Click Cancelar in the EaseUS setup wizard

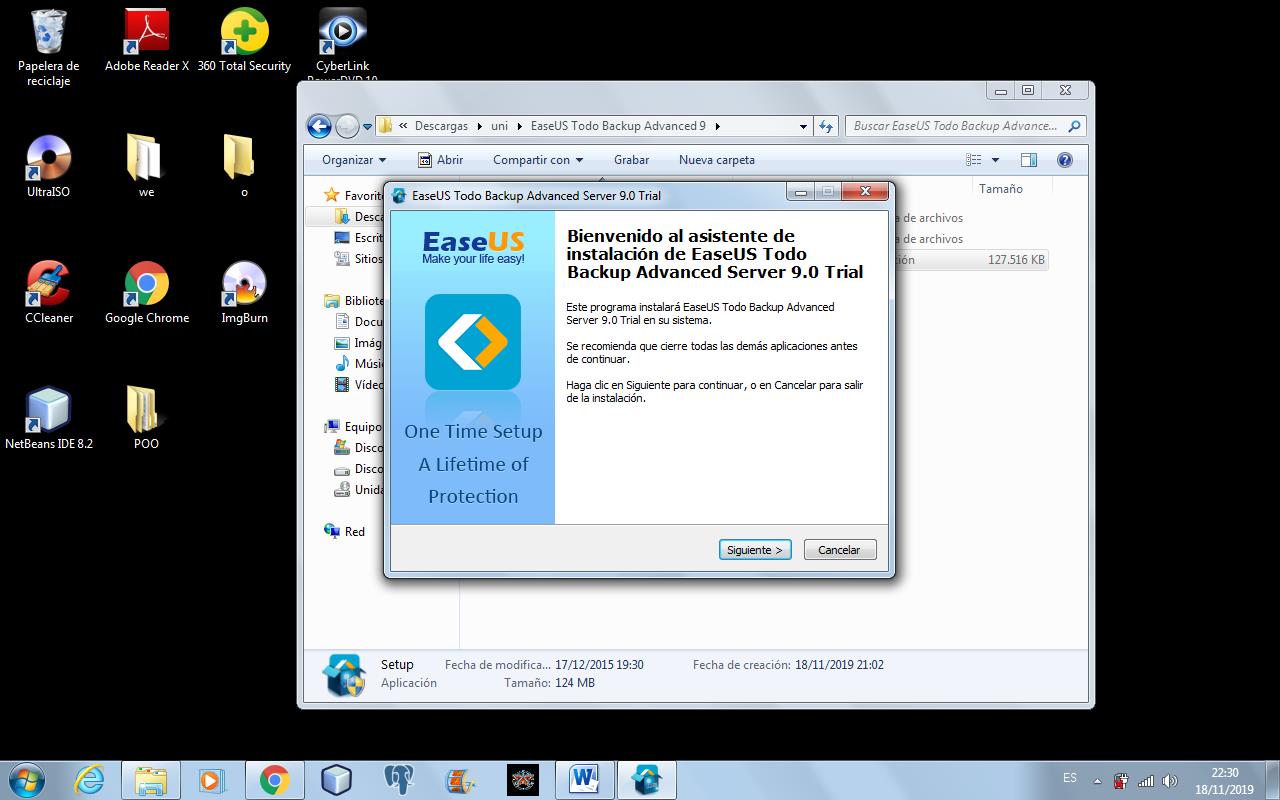coord(839,550)
